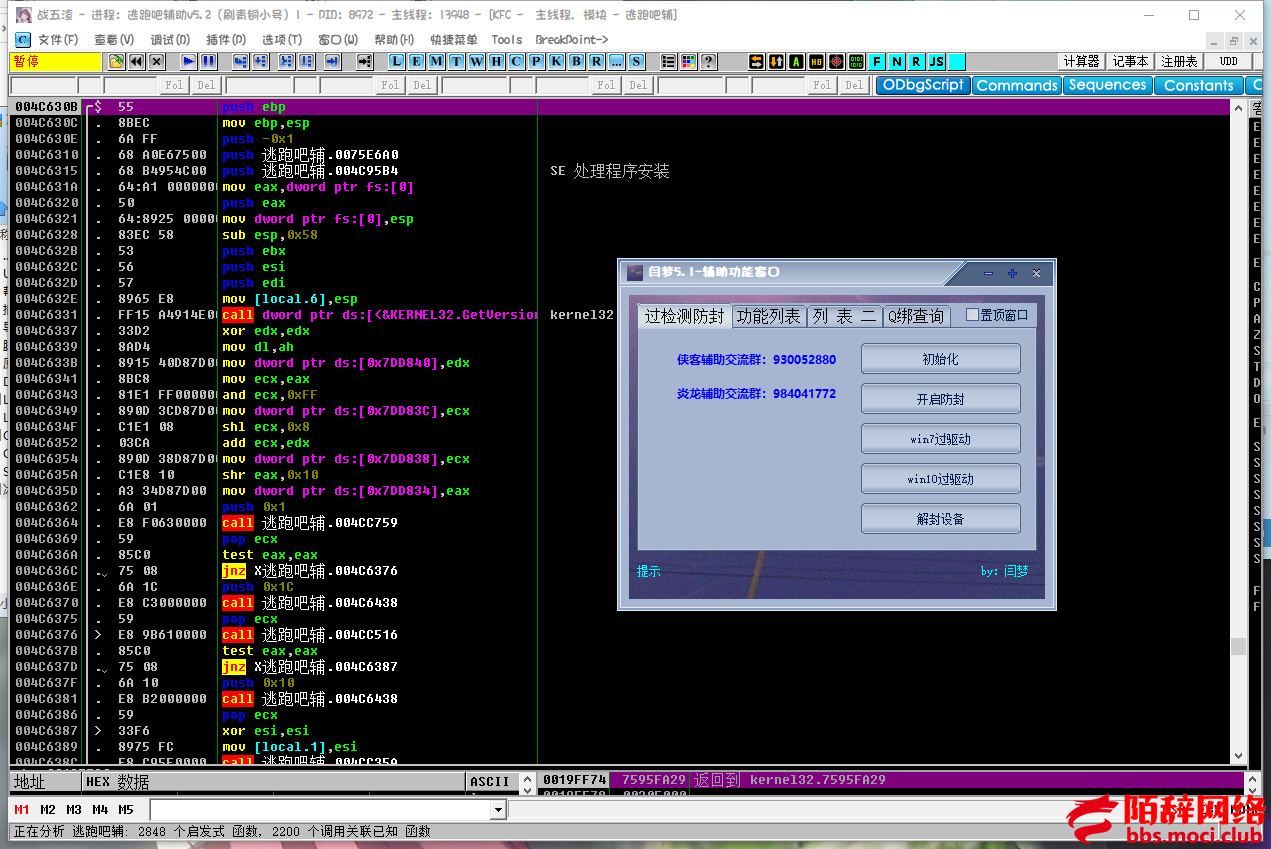Show References window (blue R icon)
Image resolution: width=1271 pixels, height=849 pixels.
click(x=596, y=61)
